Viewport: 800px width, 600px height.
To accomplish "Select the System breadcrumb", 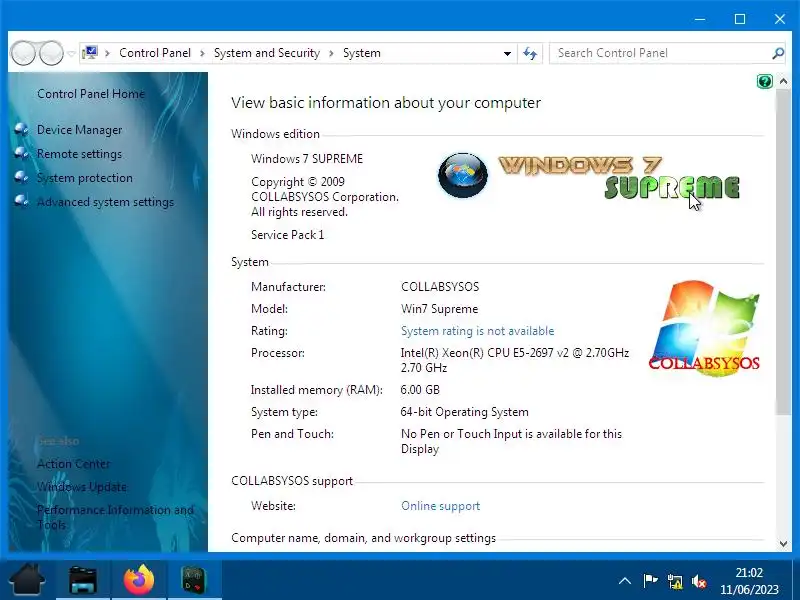I will click(362, 53).
